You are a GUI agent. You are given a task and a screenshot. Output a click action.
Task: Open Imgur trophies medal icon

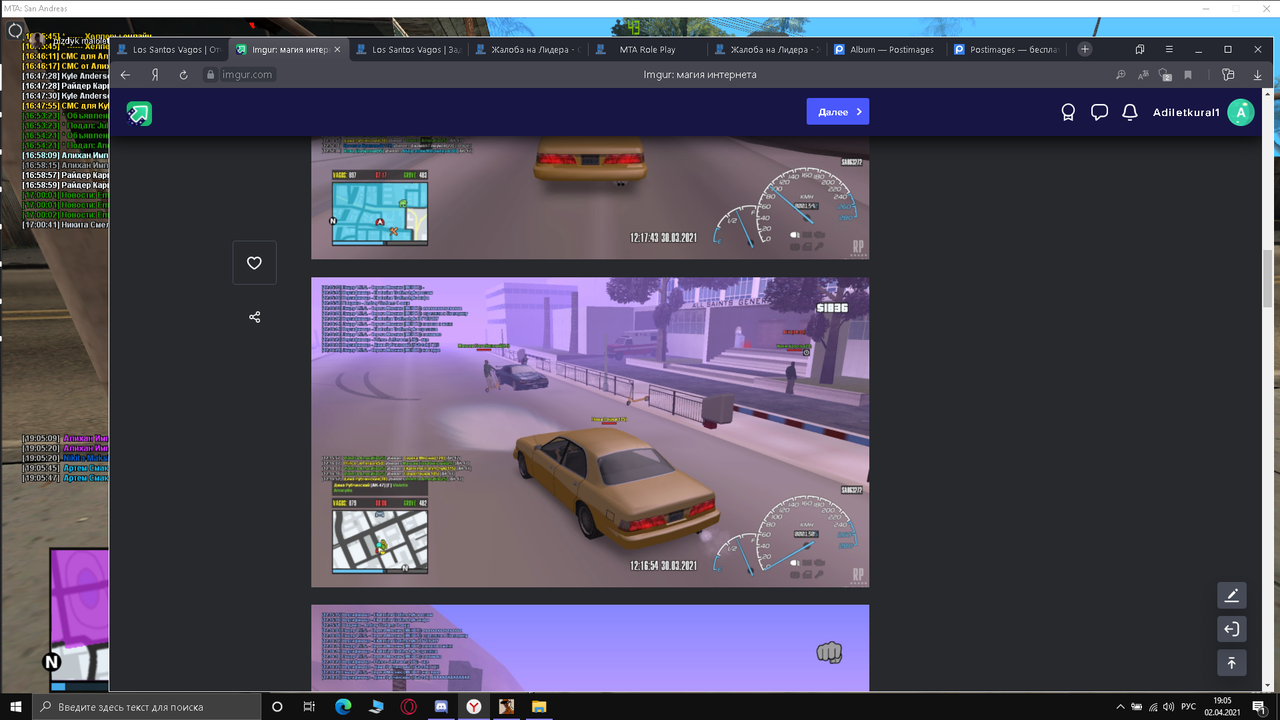click(x=1068, y=113)
